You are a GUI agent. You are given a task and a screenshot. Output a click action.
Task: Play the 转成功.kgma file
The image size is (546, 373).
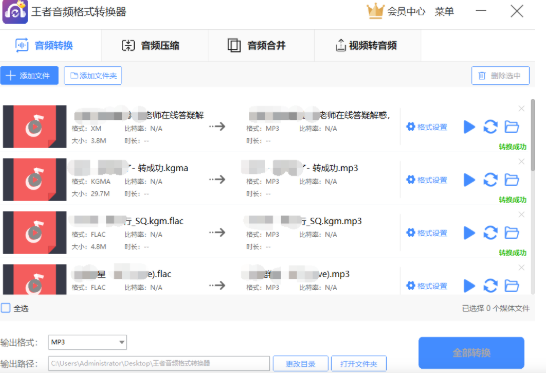[469, 180]
